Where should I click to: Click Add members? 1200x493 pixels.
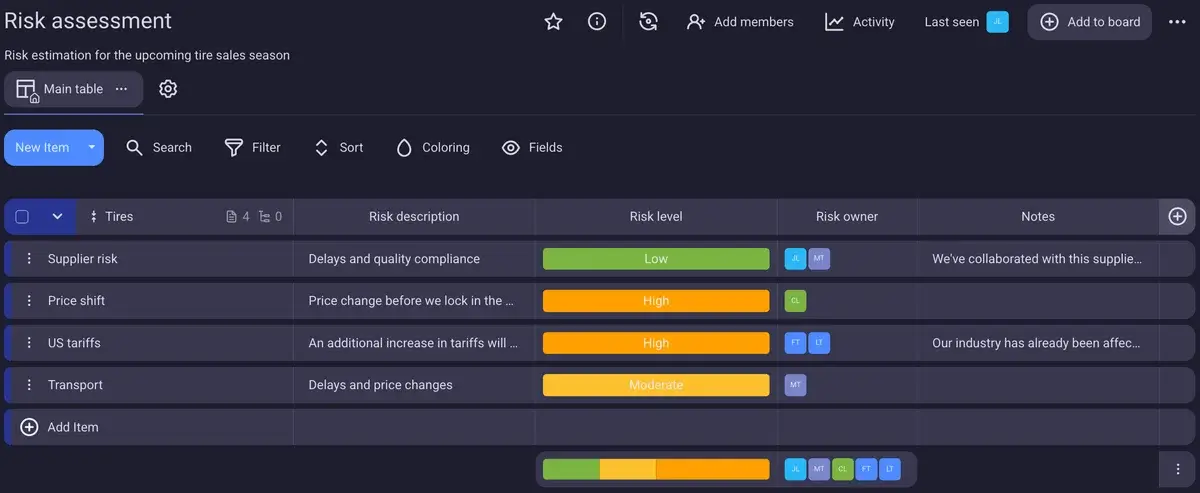click(x=740, y=22)
